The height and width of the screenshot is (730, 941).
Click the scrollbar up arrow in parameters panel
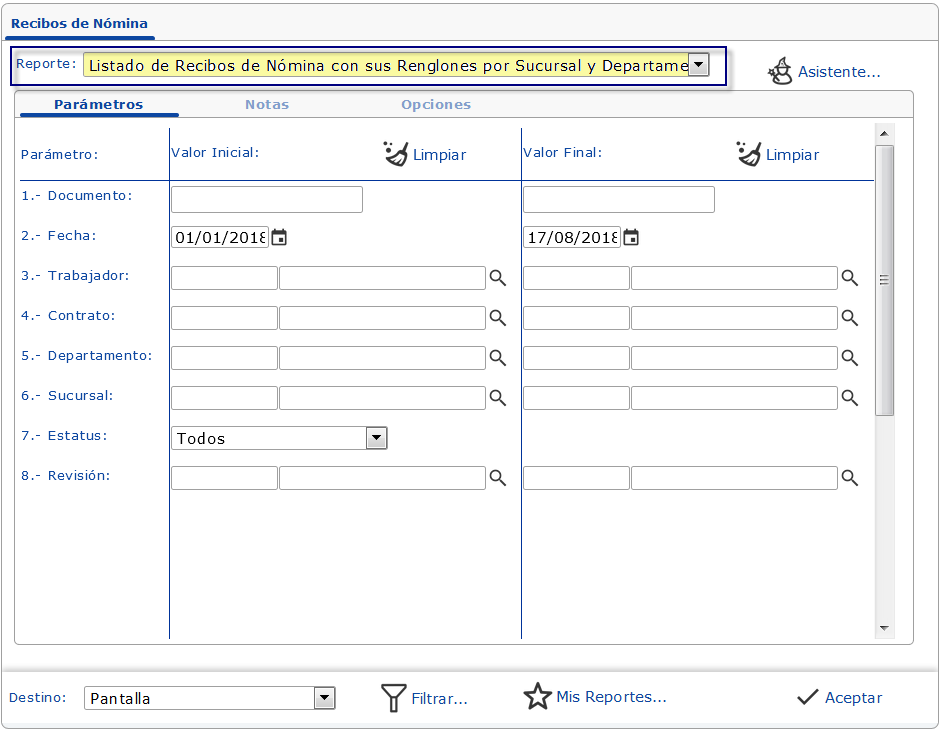[884, 133]
